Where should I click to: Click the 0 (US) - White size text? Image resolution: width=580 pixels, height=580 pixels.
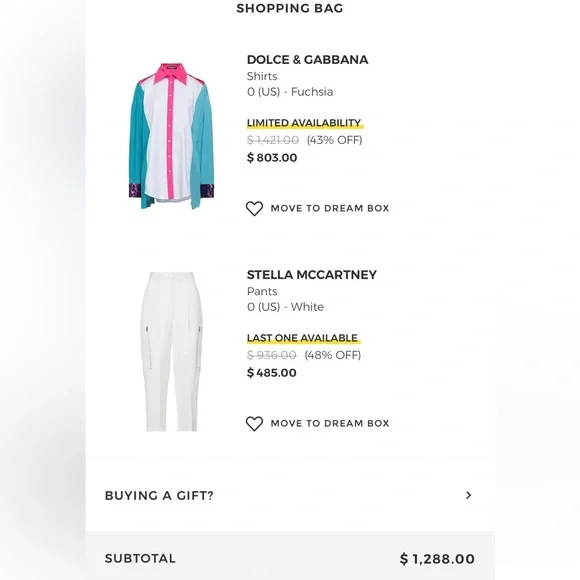pos(285,307)
